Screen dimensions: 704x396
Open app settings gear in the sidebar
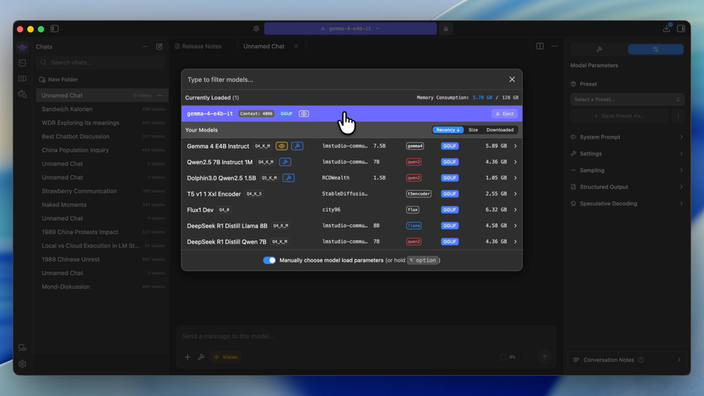click(22, 364)
